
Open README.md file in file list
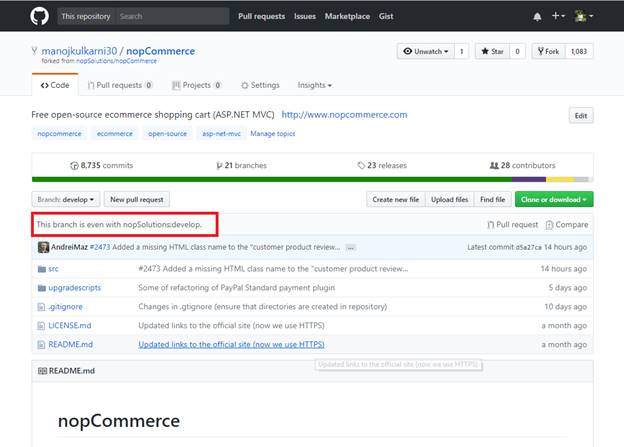[x=70, y=344]
